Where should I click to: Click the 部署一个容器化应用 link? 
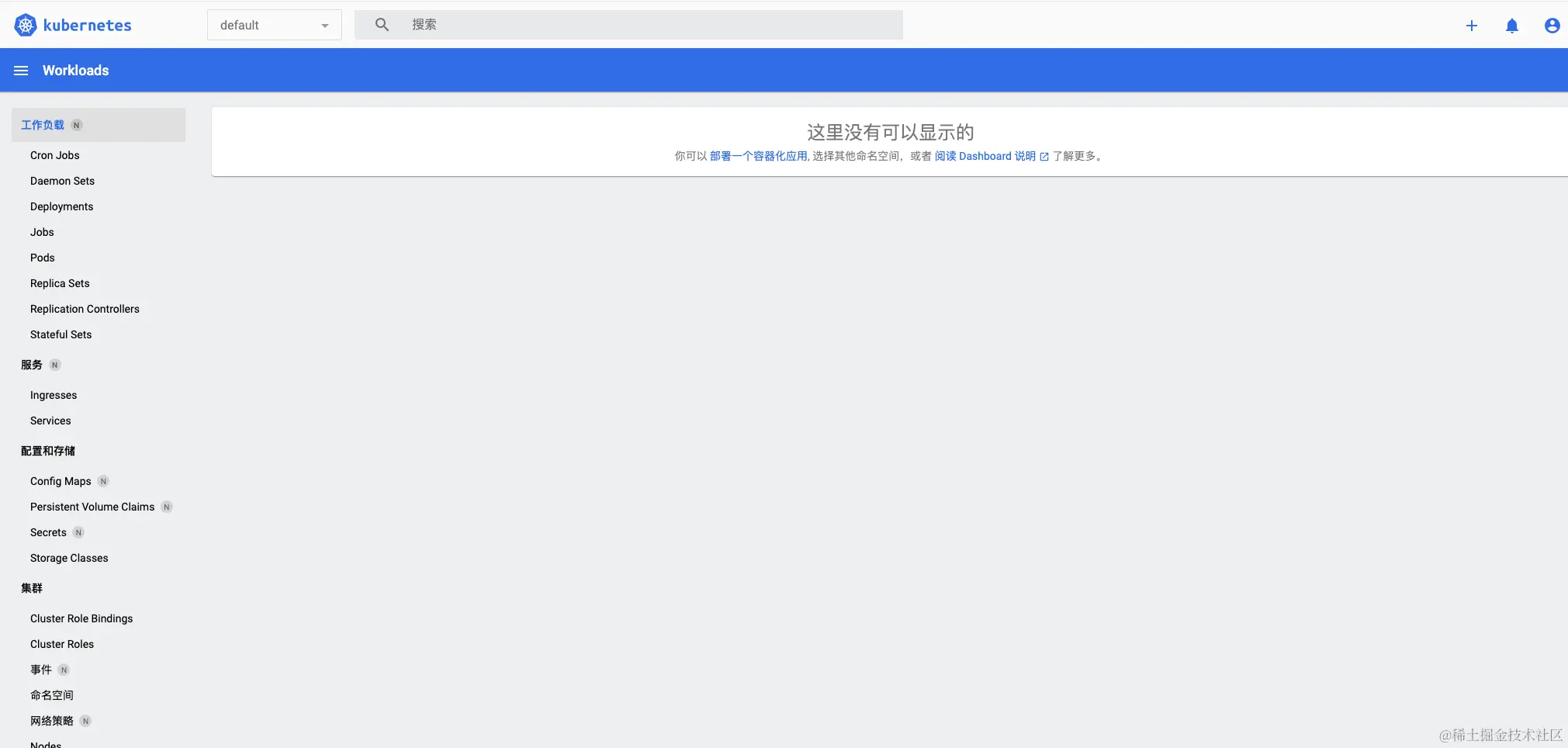[x=758, y=156]
